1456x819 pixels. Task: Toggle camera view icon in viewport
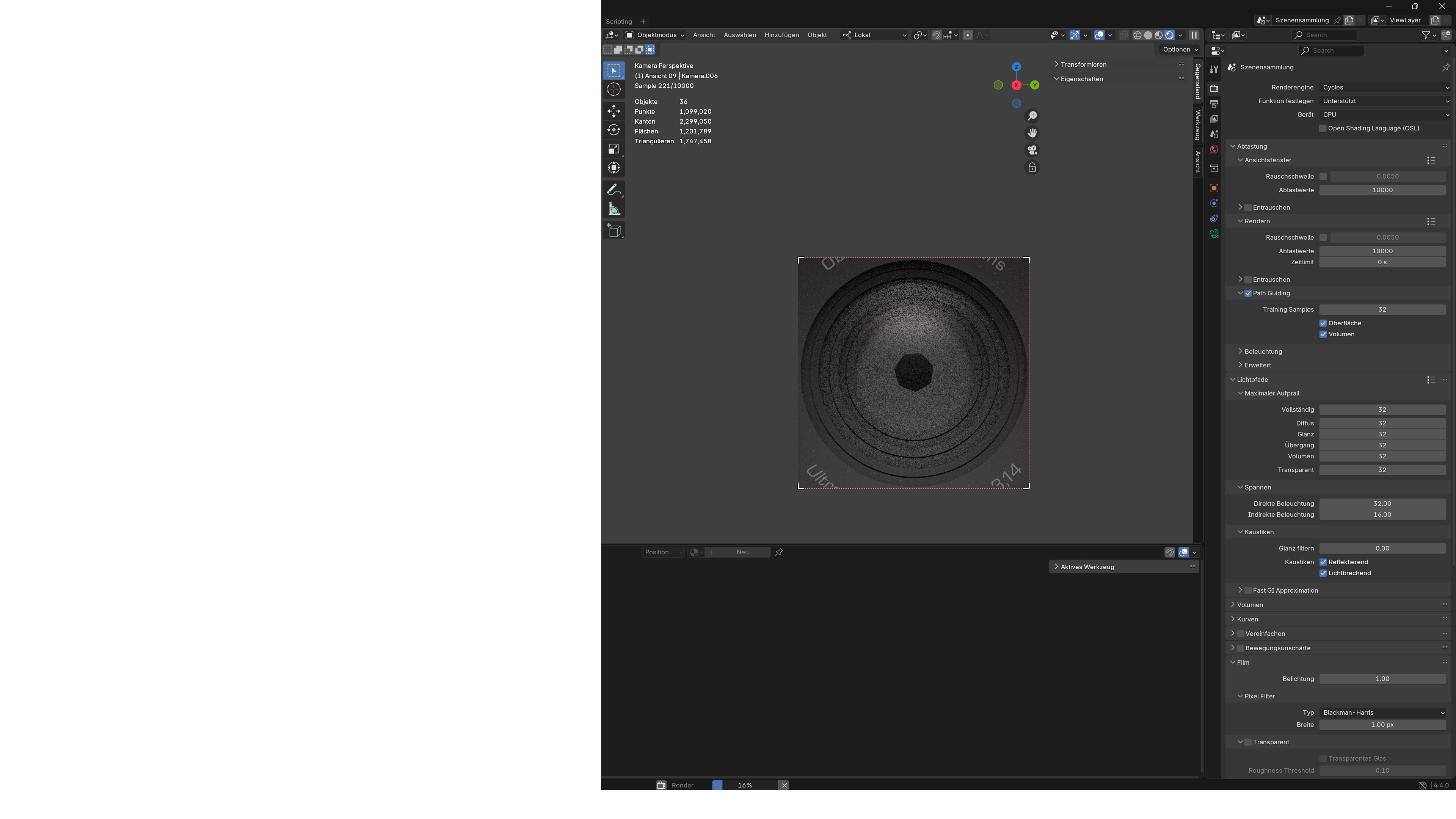coord(1032,151)
